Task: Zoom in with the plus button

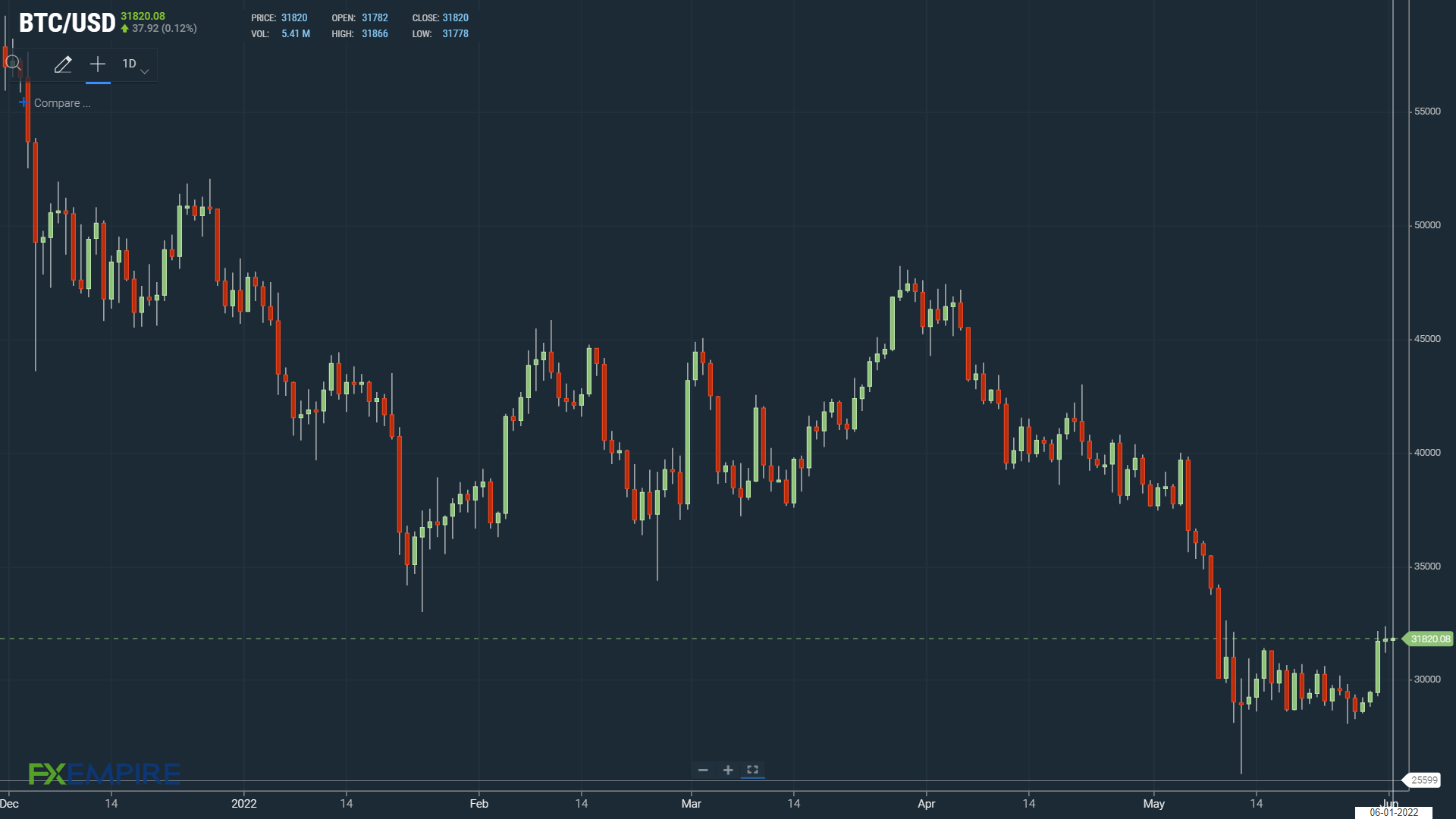Action: point(728,770)
